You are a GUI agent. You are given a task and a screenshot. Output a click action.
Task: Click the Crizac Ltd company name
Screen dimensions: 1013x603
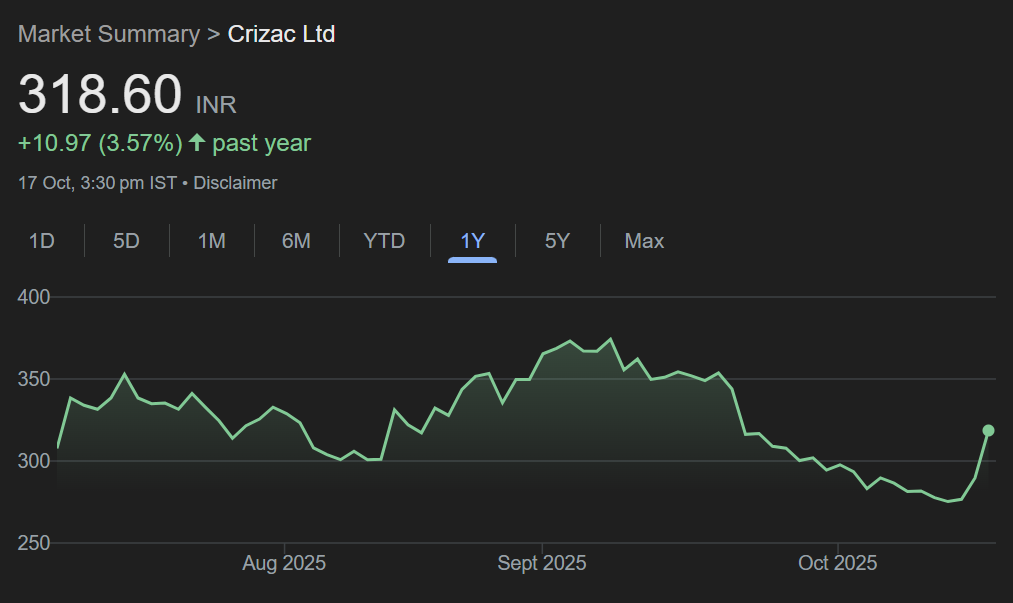282,34
